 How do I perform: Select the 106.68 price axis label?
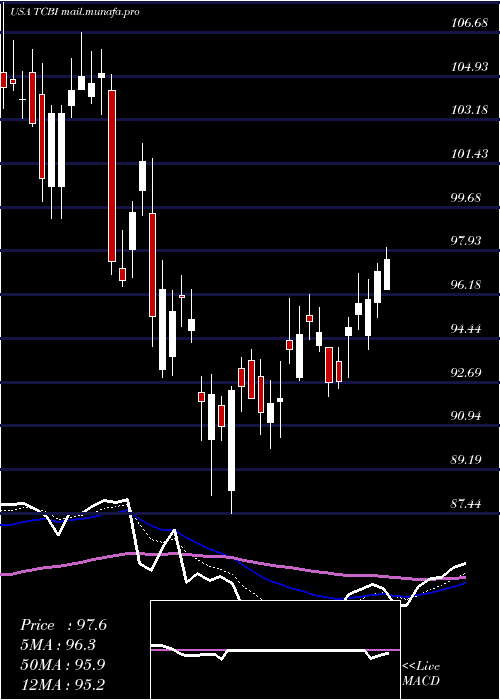point(469,23)
